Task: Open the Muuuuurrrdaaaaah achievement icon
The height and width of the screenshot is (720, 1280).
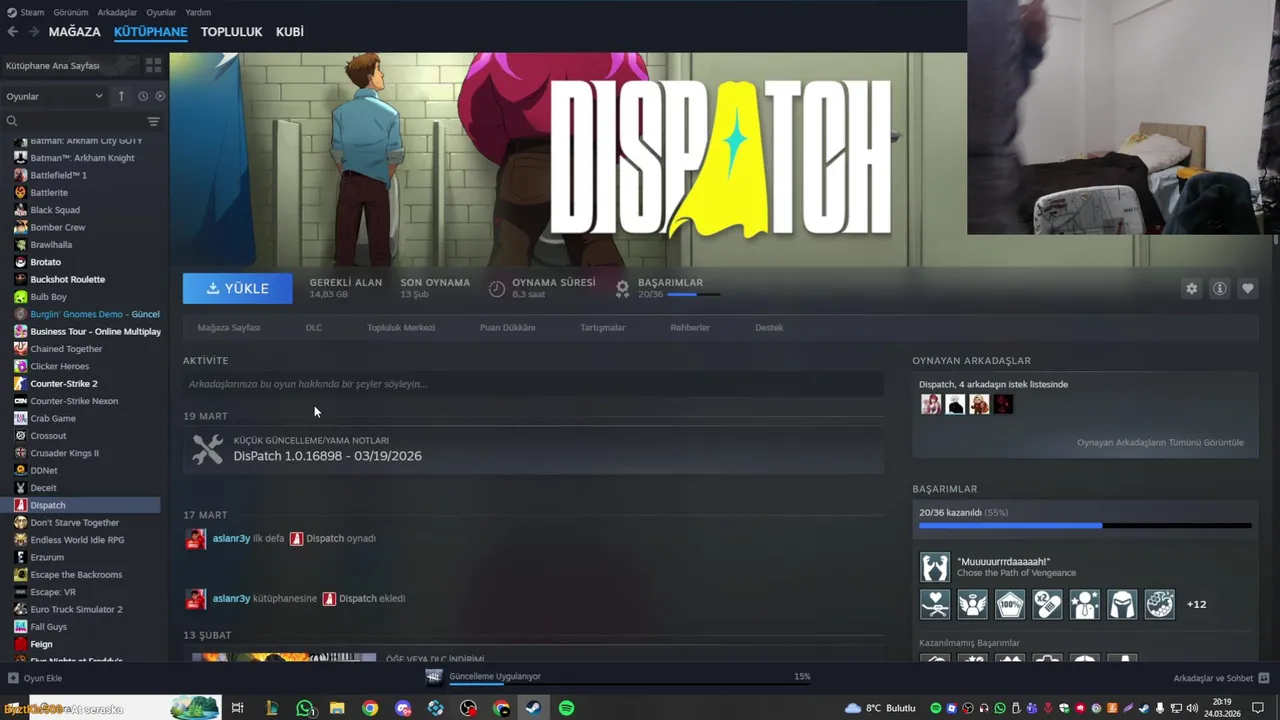Action: pos(935,567)
